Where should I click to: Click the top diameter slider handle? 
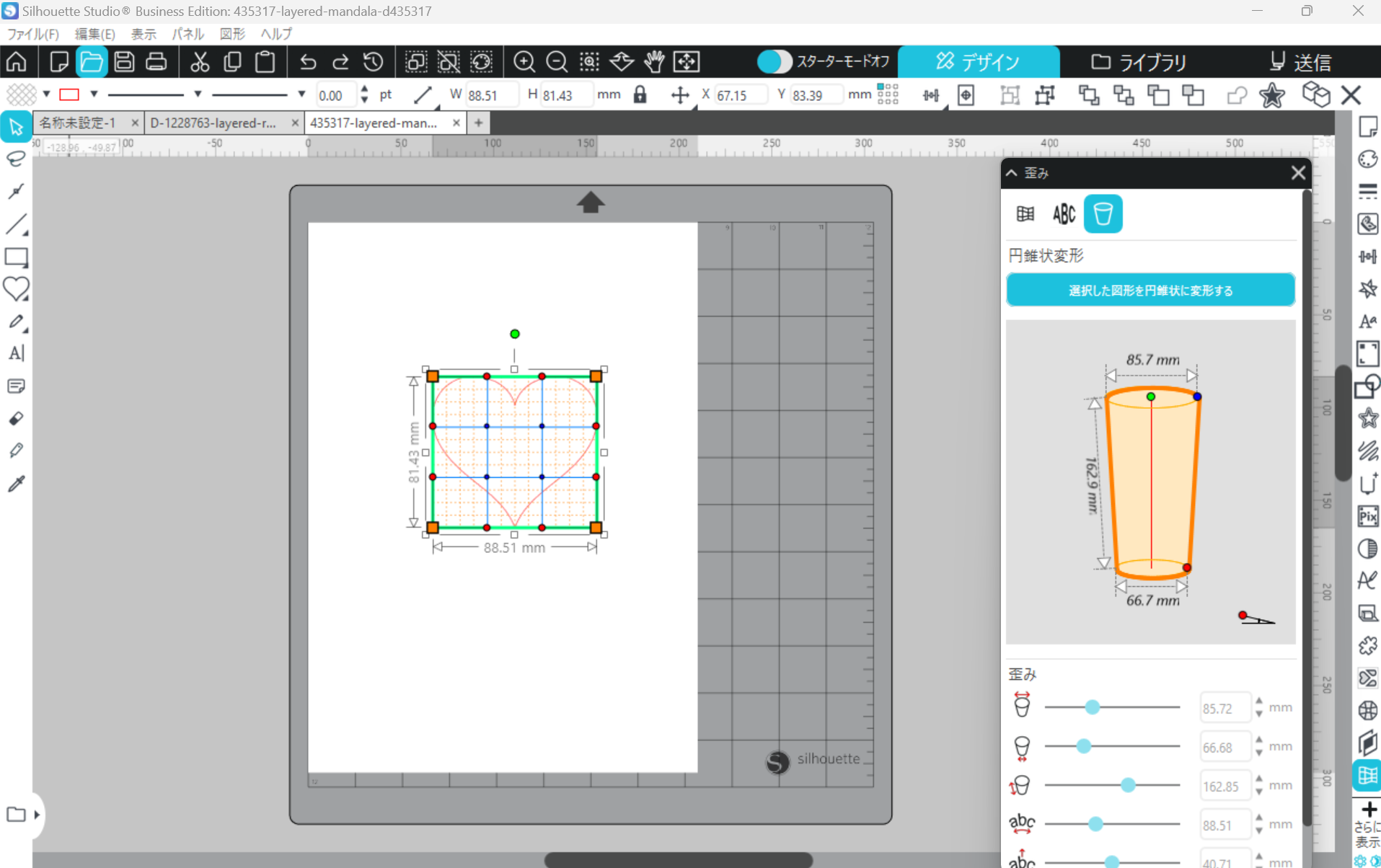pyautogui.click(x=1093, y=707)
